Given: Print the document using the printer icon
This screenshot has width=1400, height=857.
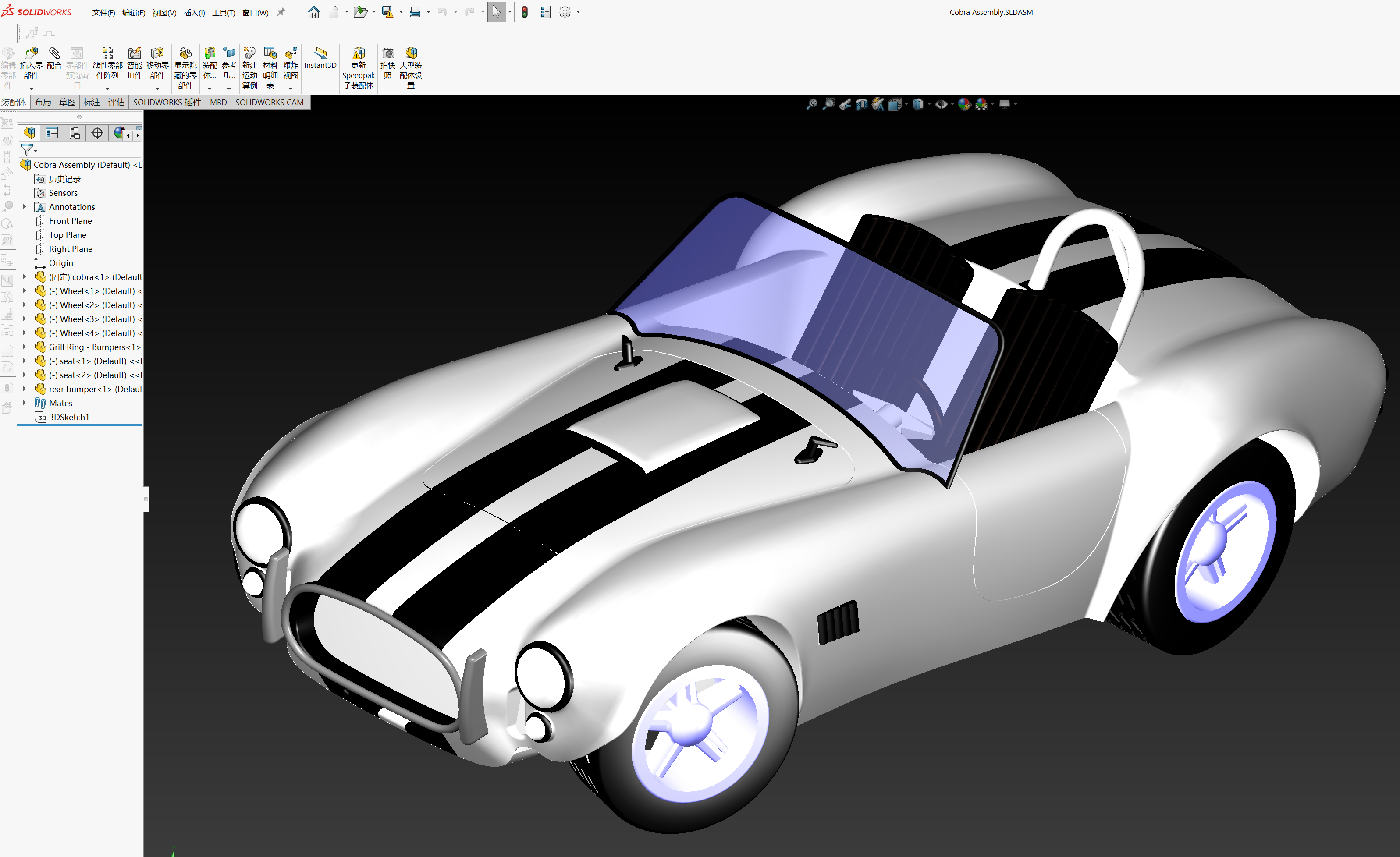Looking at the screenshot, I should 416,12.
